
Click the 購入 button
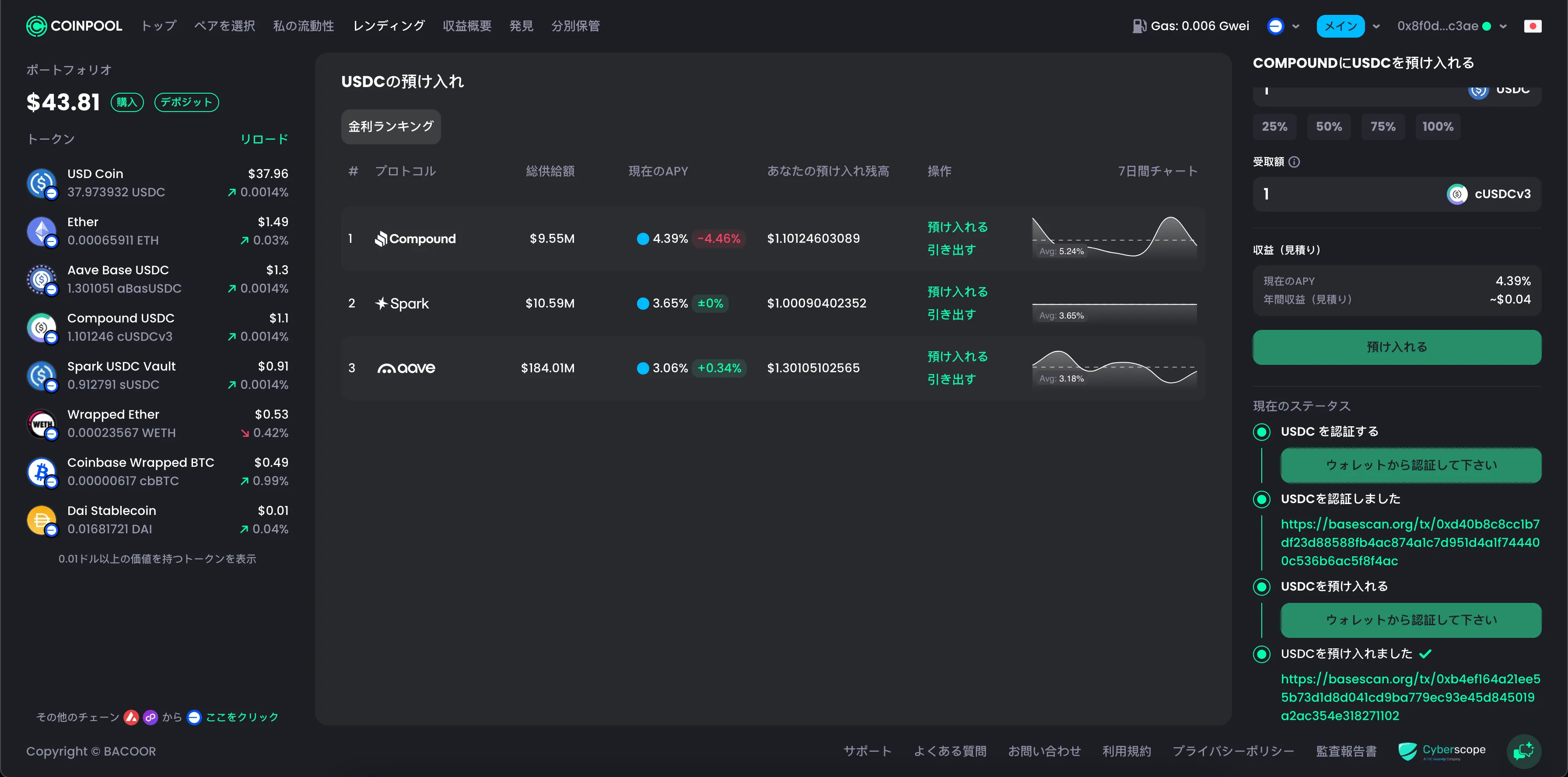point(126,102)
